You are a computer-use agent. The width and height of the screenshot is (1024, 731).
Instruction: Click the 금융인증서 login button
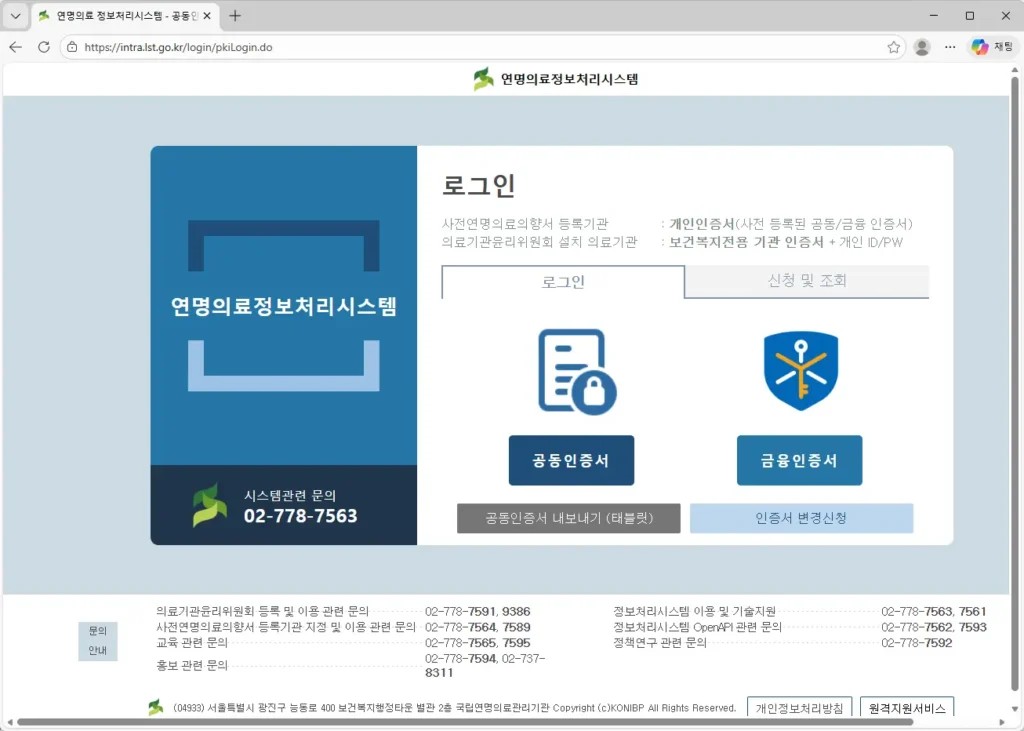800,460
